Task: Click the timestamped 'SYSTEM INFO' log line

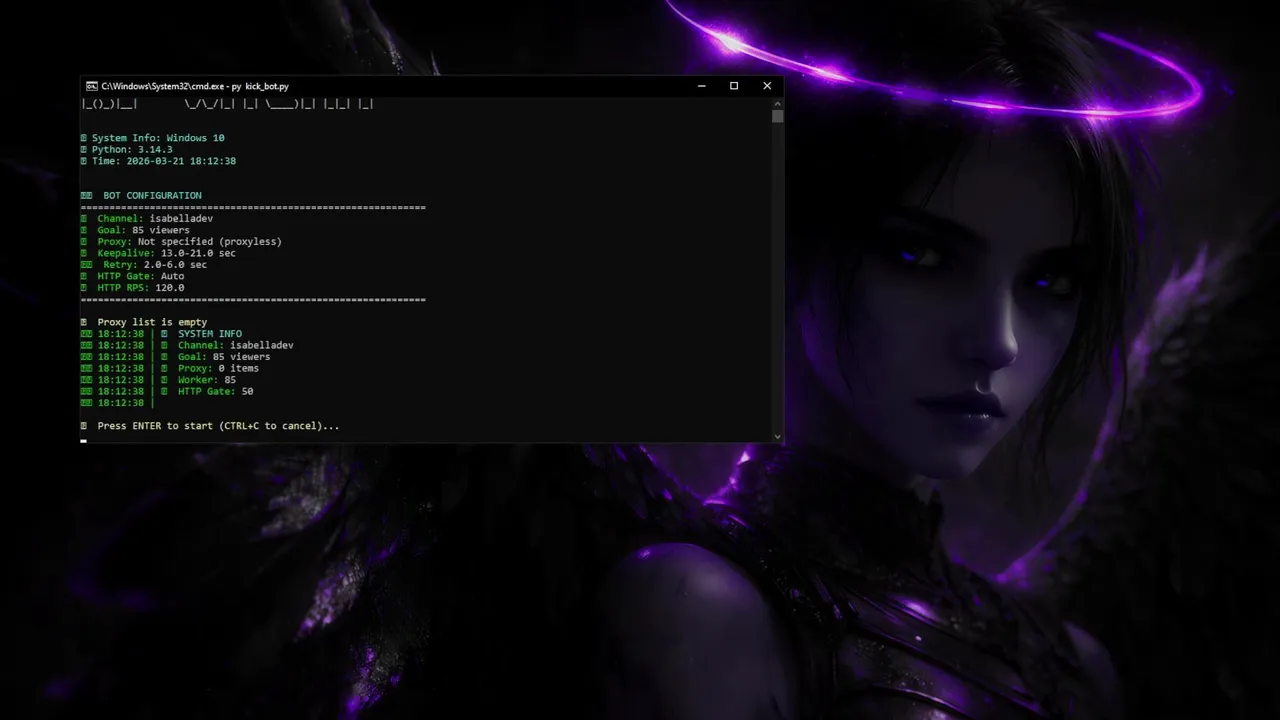Action: [162, 334]
